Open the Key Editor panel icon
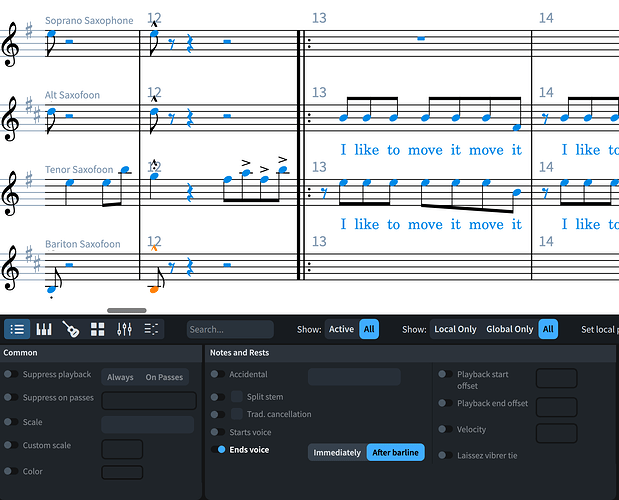Screen dimensions: 619x500 (x=151, y=329)
